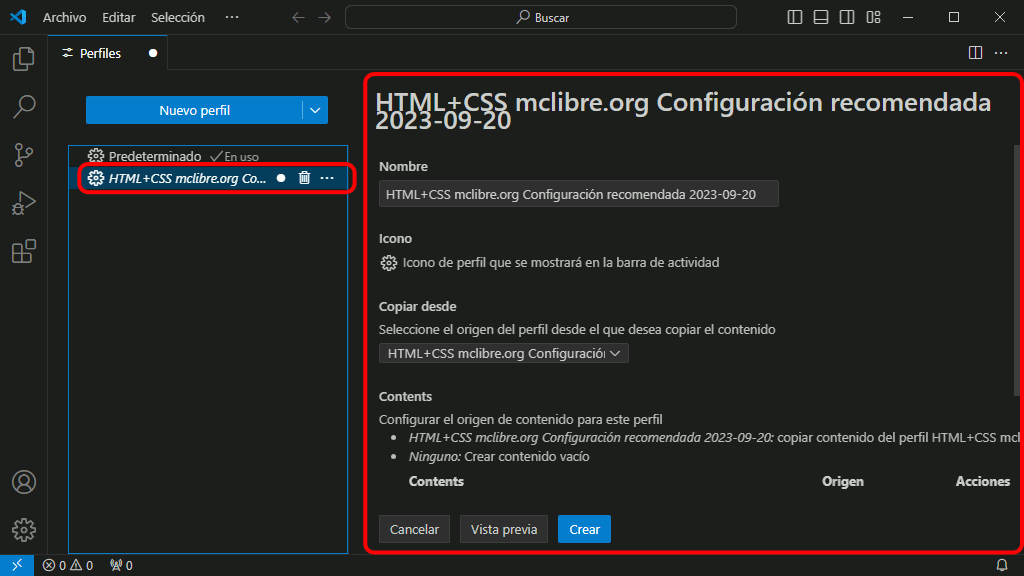Select the Predeterminado profile
Image resolution: width=1024 pixels, height=576 pixels.
(x=208, y=156)
